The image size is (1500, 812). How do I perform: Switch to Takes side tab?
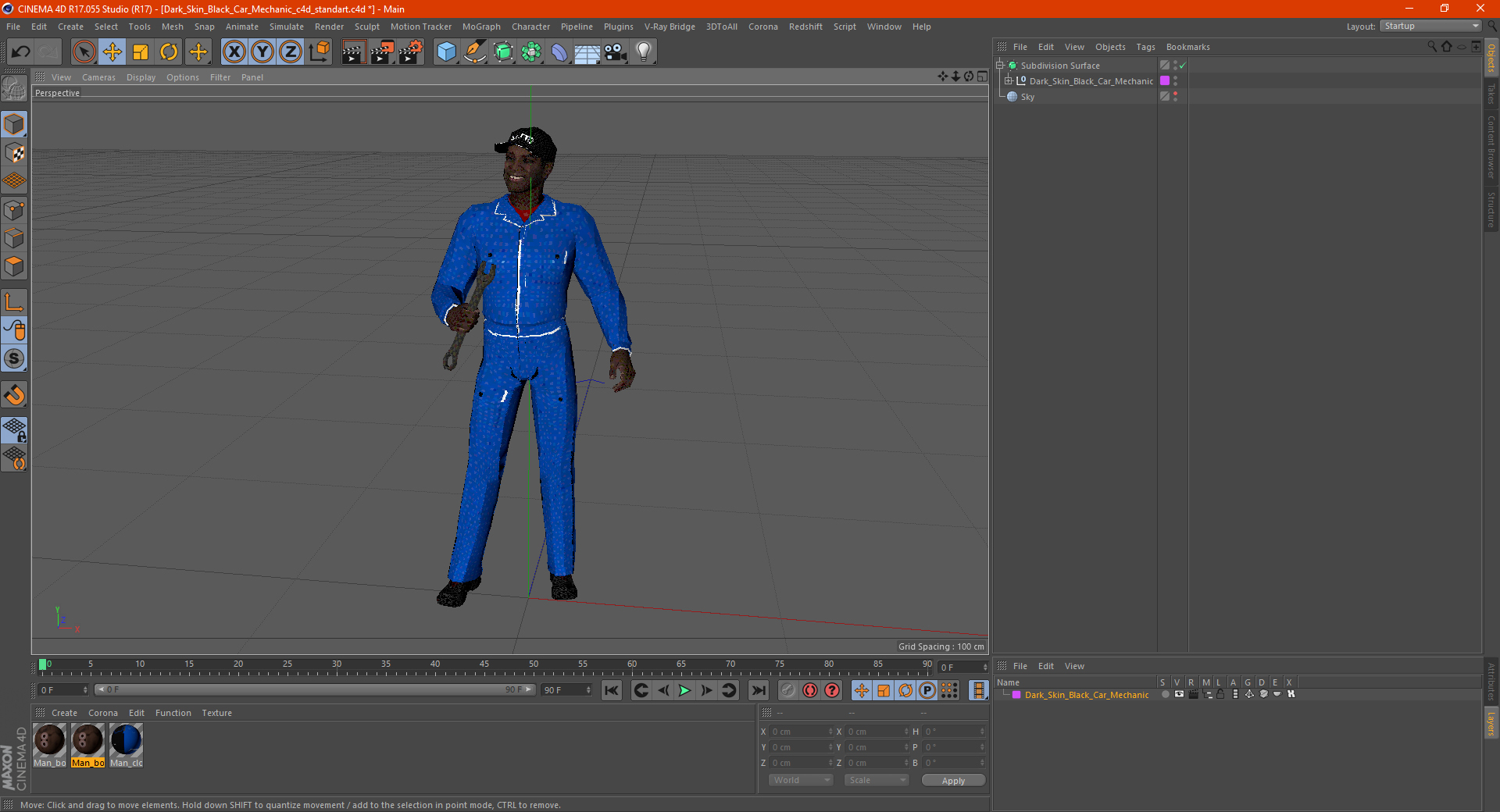click(1491, 94)
